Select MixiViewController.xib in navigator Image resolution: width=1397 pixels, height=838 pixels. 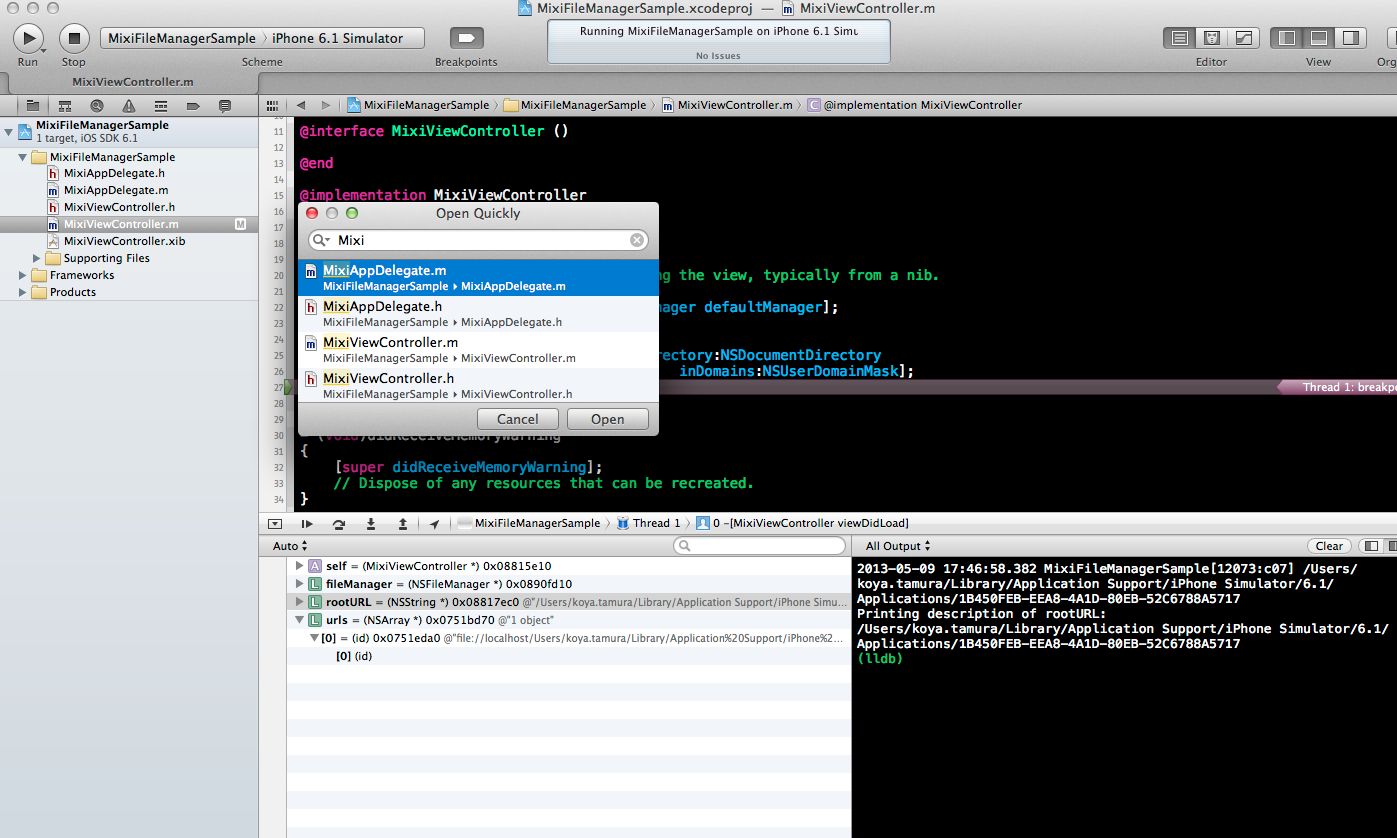(124, 241)
